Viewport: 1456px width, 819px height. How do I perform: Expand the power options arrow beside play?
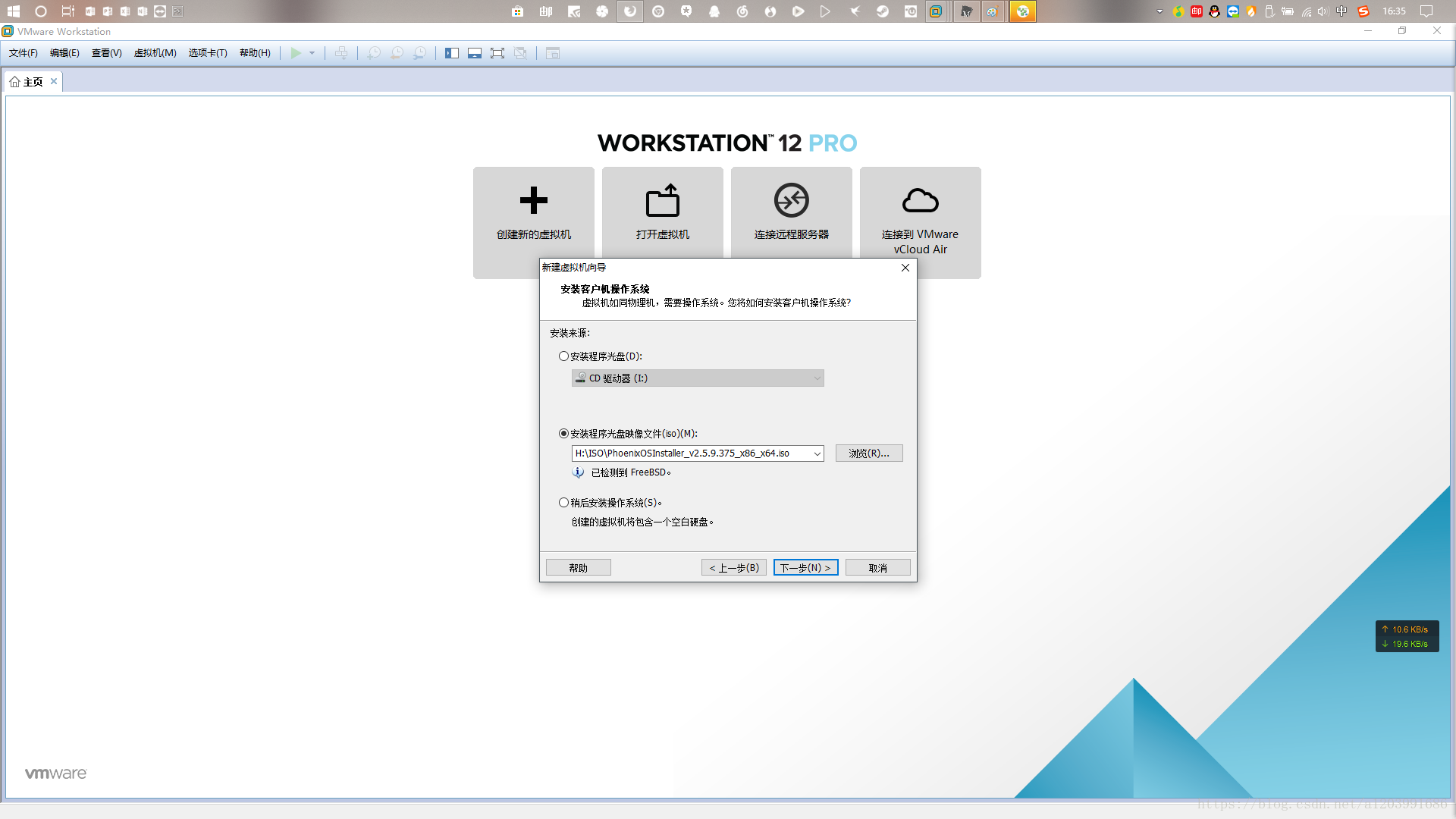click(x=312, y=53)
